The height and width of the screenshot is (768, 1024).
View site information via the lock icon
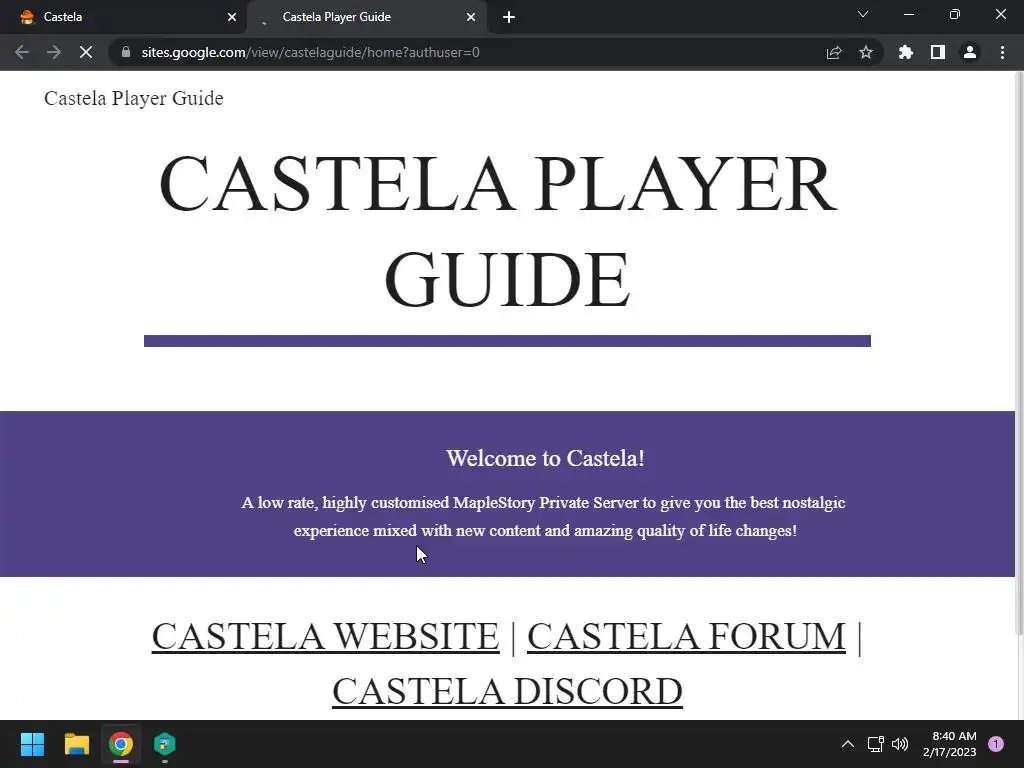coord(126,52)
